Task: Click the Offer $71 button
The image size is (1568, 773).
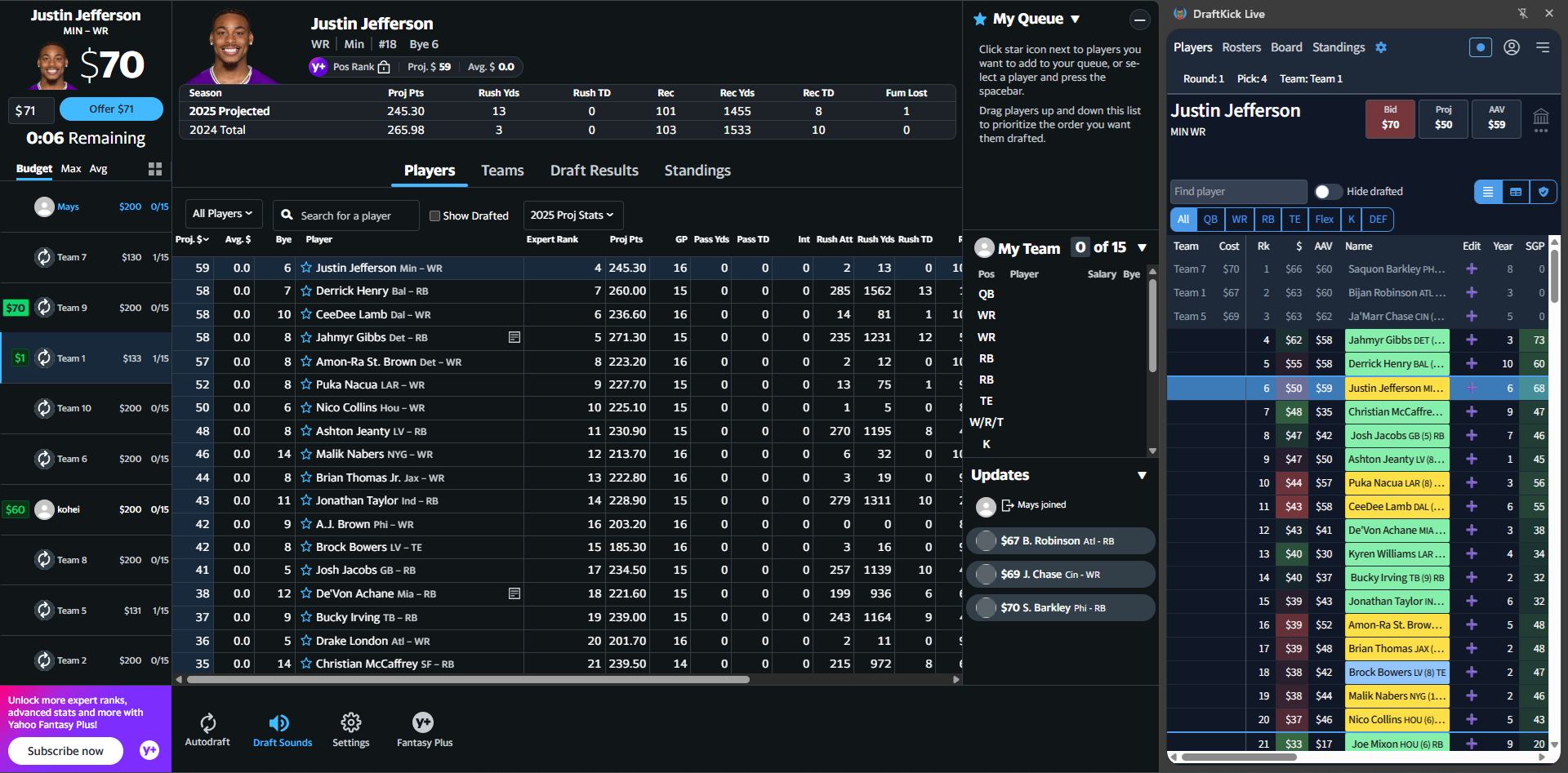Action: click(x=111, y=109)
